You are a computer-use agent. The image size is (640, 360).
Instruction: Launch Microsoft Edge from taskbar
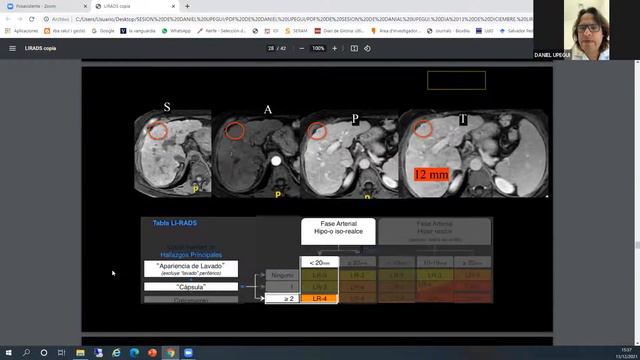point(134,353)
